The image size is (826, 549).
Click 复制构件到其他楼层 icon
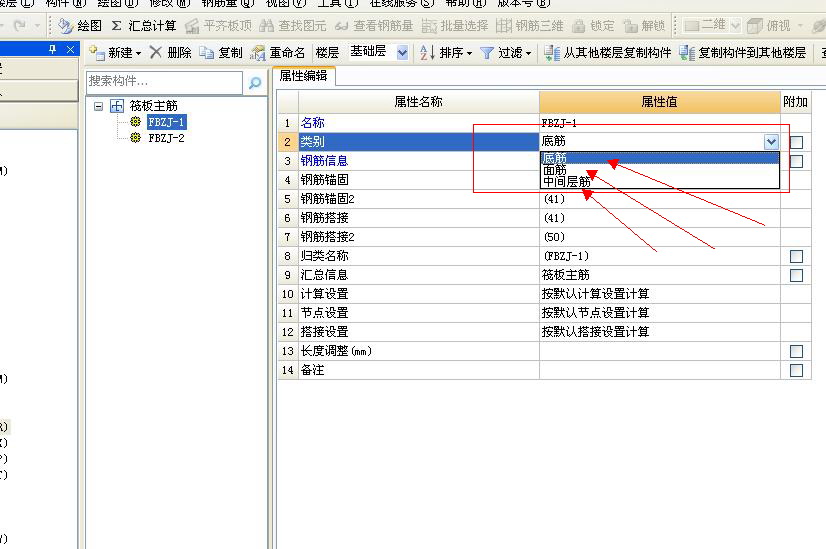click(x=687, y=53)
